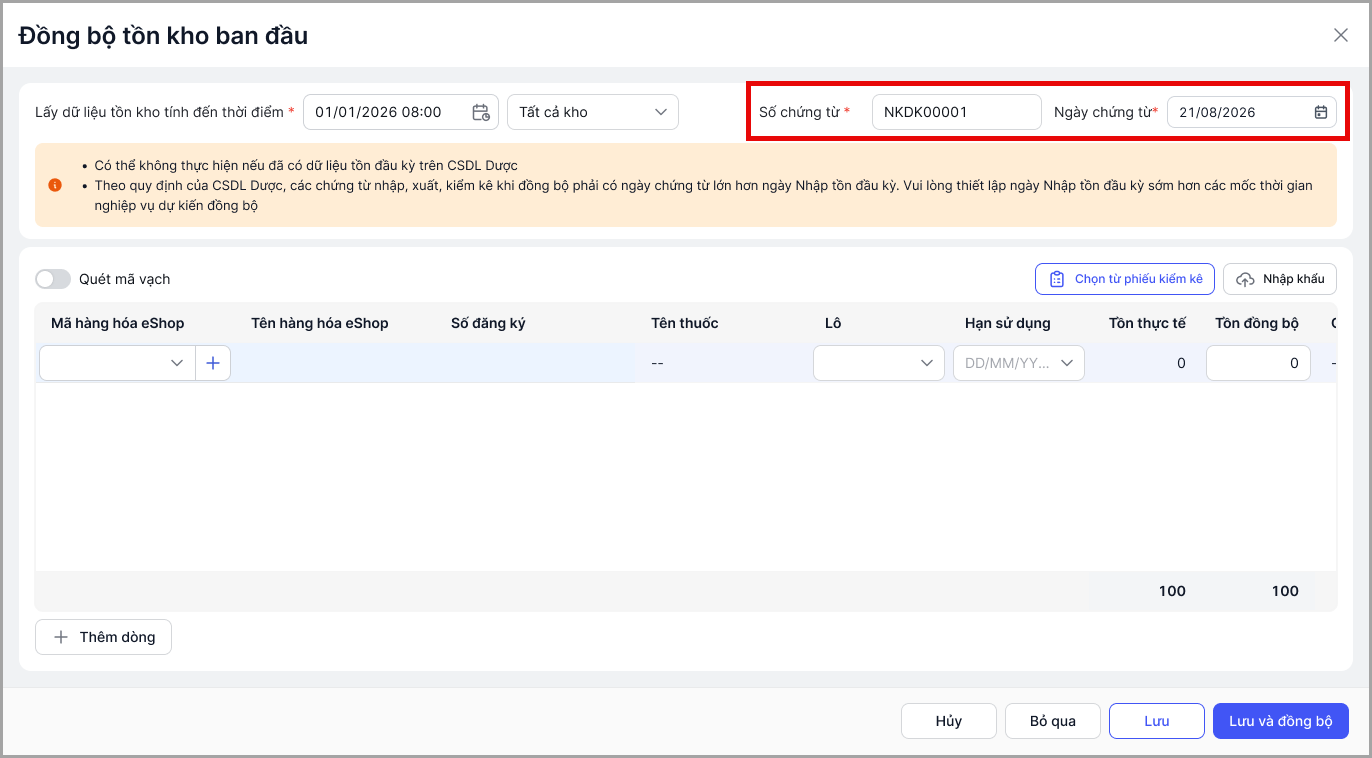Close the Đồng bộ tồn kho ban đầu dialog
Screen dimensions: 1372x758
point(1341,35)
